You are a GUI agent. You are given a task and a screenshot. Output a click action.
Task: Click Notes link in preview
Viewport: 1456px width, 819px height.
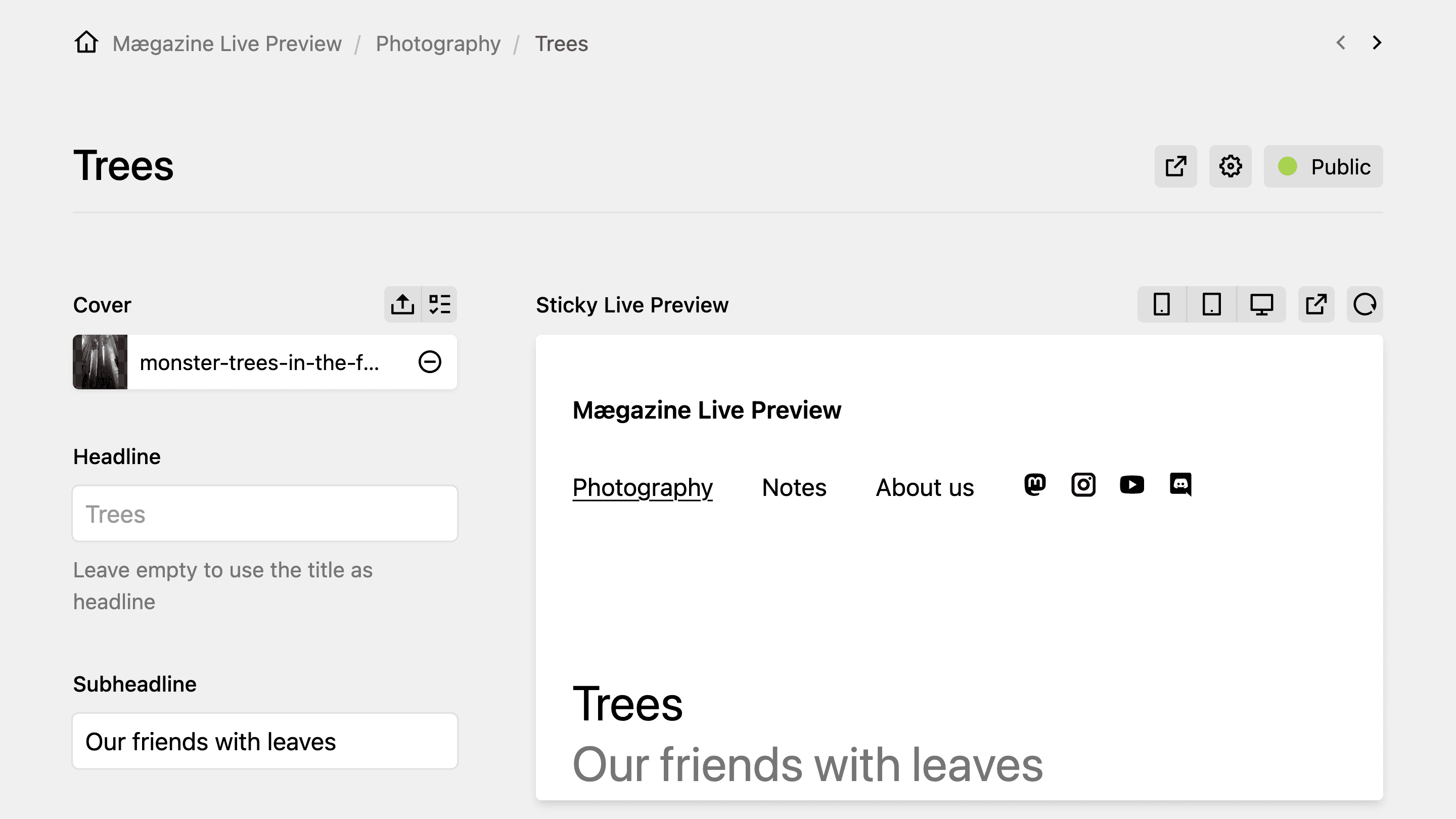click(794, 487)
